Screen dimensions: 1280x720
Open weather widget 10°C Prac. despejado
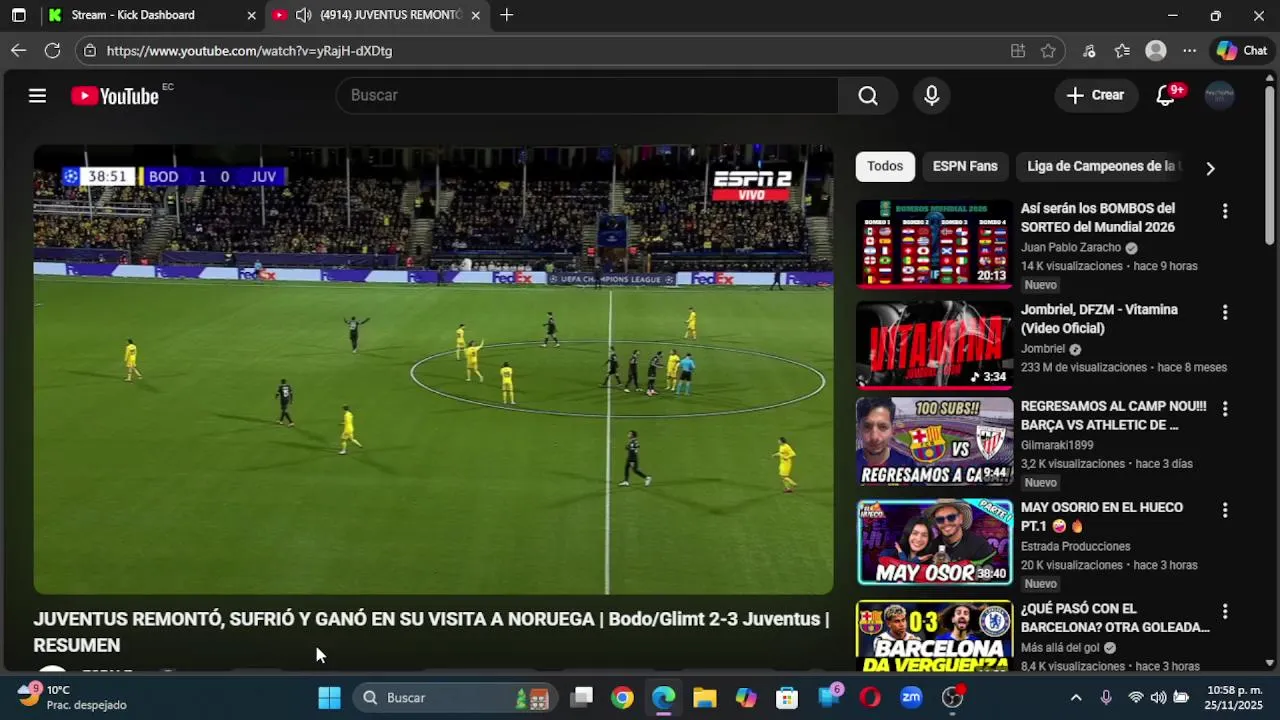click(72, 697)
